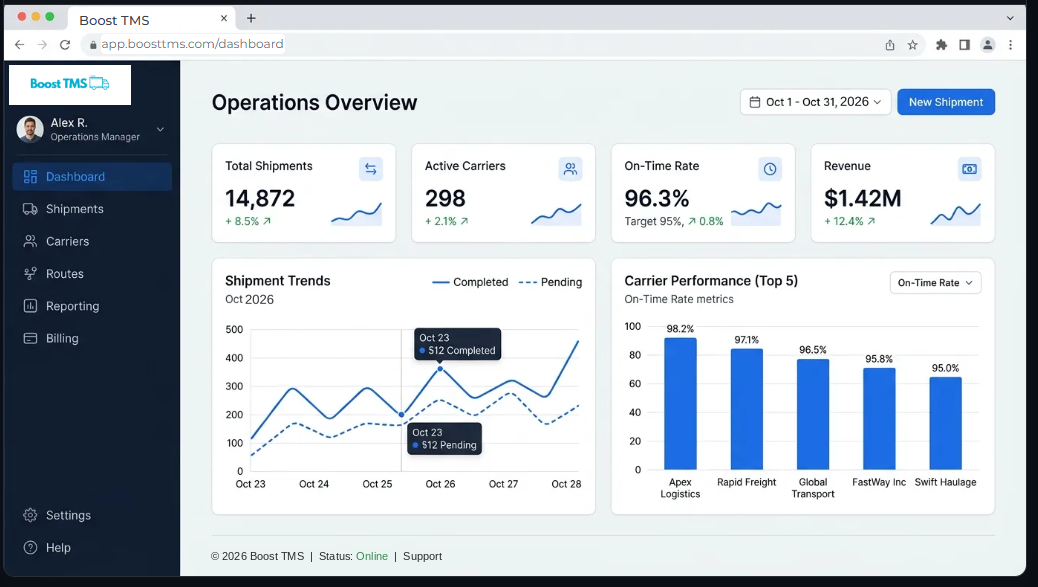Image resolution: width=1038 pixels, height=587 pixels.
Task: Click the On-Time Rate clock icon
Action: (770, 169)
